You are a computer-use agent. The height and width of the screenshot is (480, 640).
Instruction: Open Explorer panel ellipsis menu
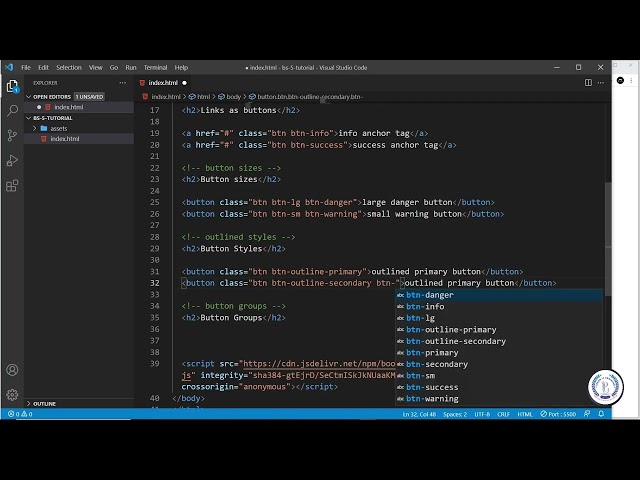[x=122, y=82]
